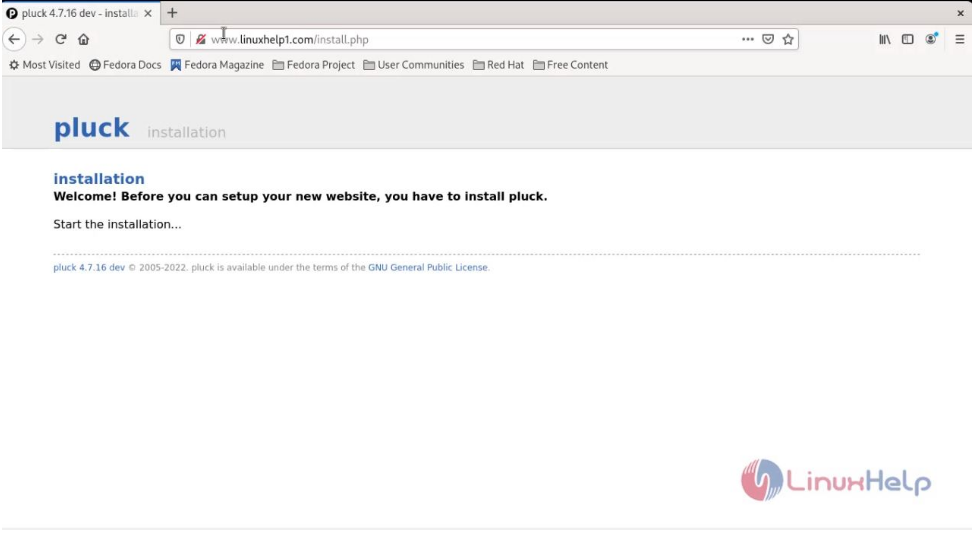Open the browser home page
Screen dimensions: 972x540
click(x=84, y=39)
